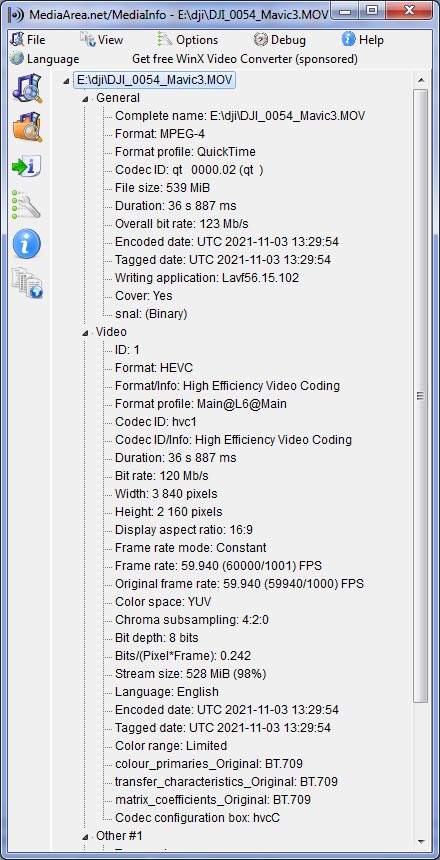
Task: Click the vertical scrollbar thumb
Action: tap(421, 395)
